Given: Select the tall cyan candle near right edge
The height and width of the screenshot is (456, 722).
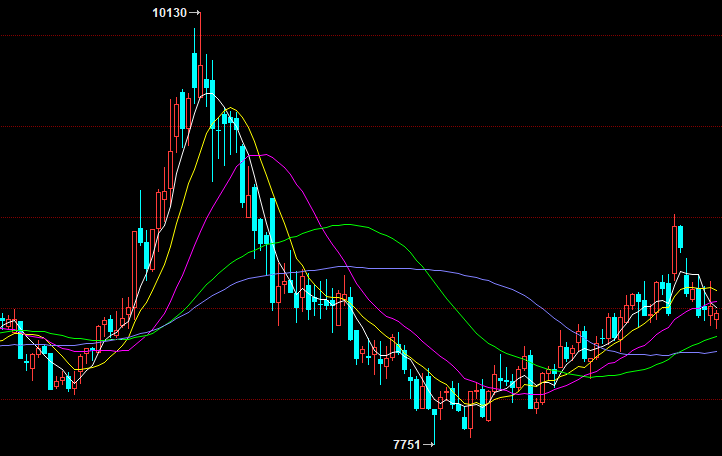Looking at the screenshot, I should click(681, 238).
